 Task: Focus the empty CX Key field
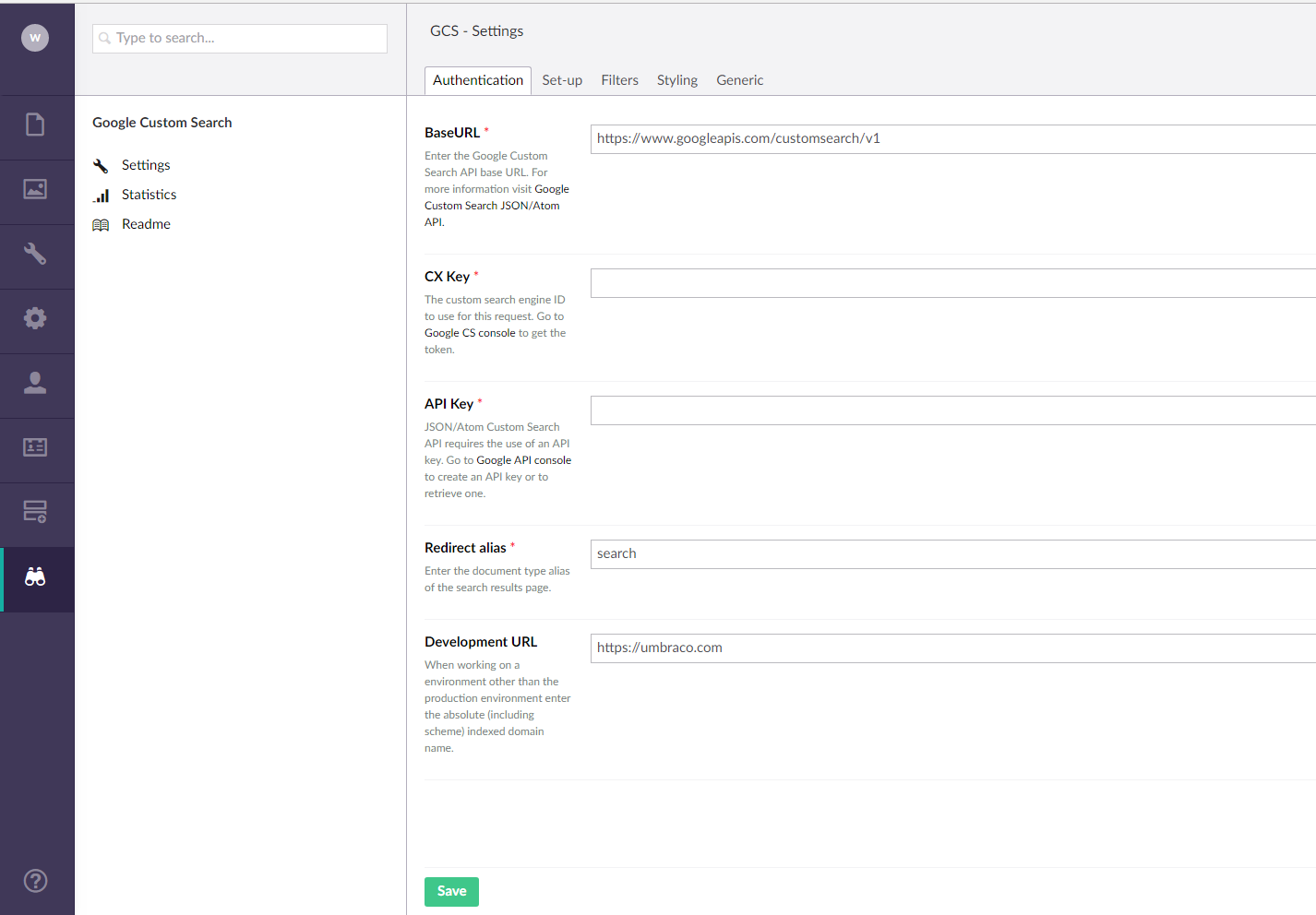[953, 283]
